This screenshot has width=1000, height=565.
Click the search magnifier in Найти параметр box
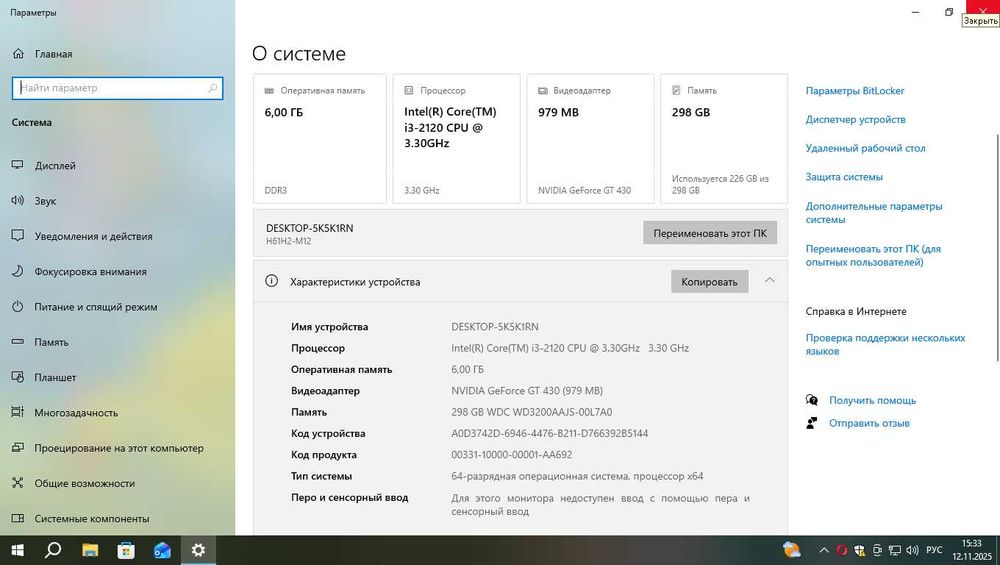point(212,88)
